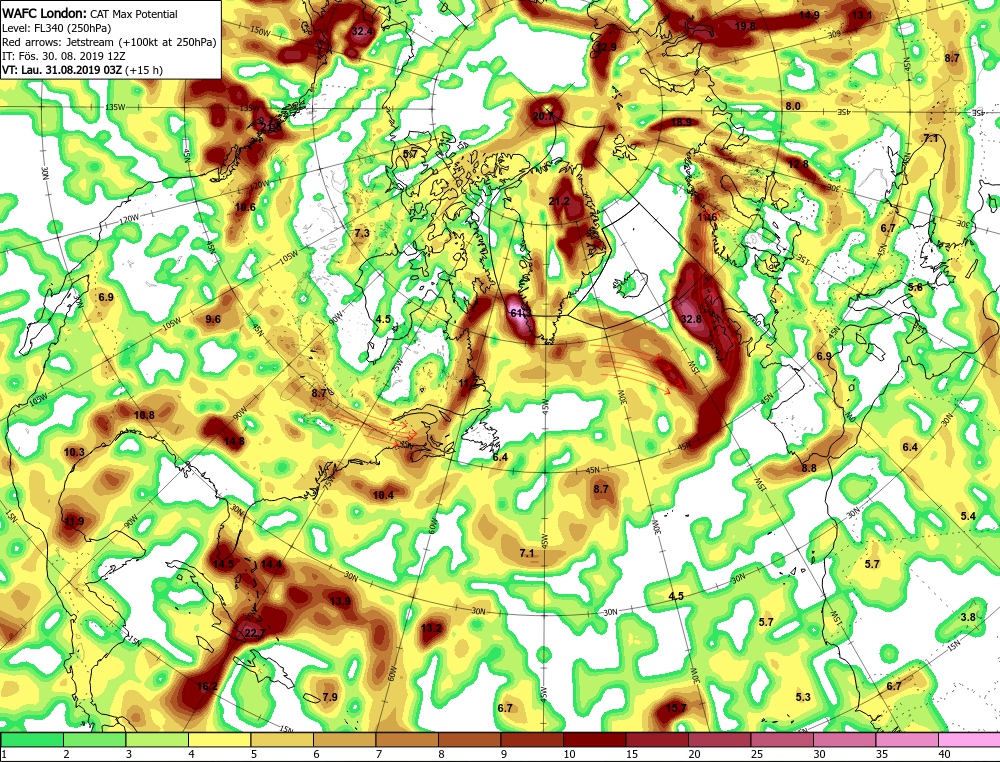
Task: Click the 'Level: FL340 (250hPa)' line
Action: [56, 27]
